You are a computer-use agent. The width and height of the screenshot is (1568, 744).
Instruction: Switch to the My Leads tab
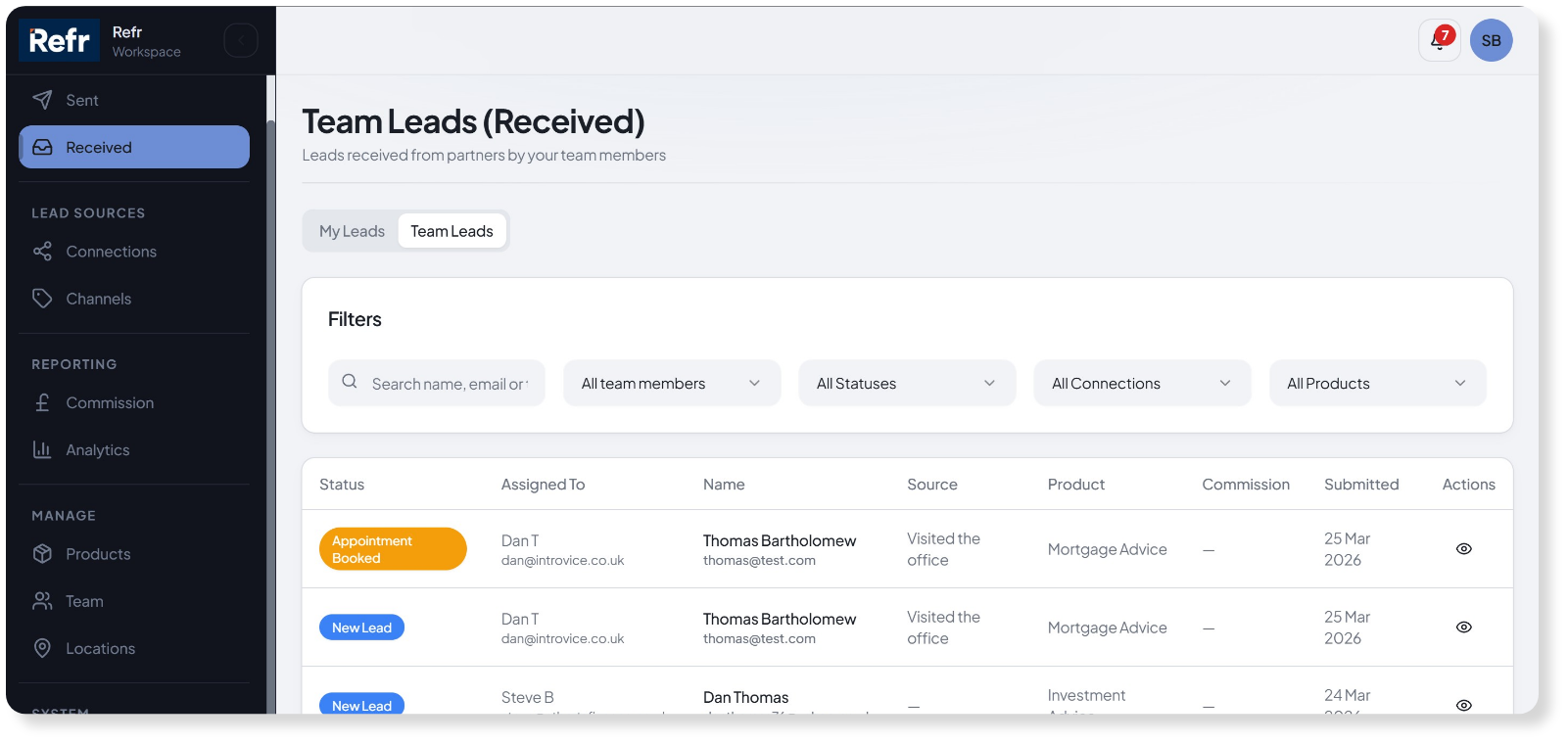click(x=352, y=231)
